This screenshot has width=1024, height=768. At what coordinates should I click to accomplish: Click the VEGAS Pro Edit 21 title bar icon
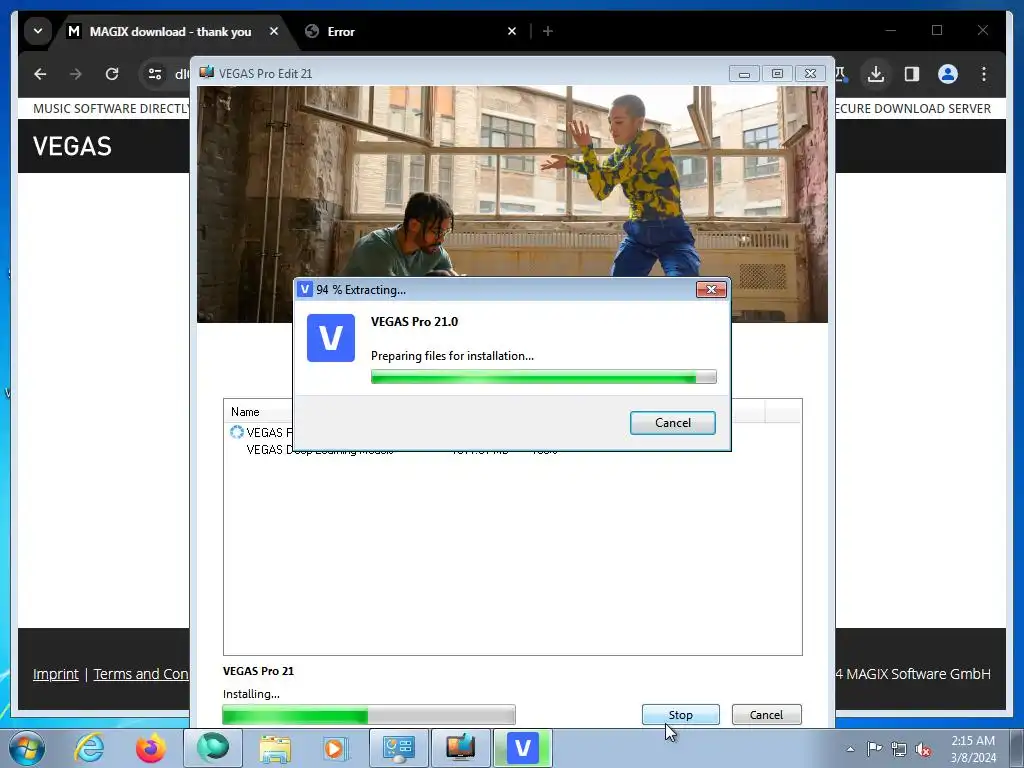coord(206,72)
